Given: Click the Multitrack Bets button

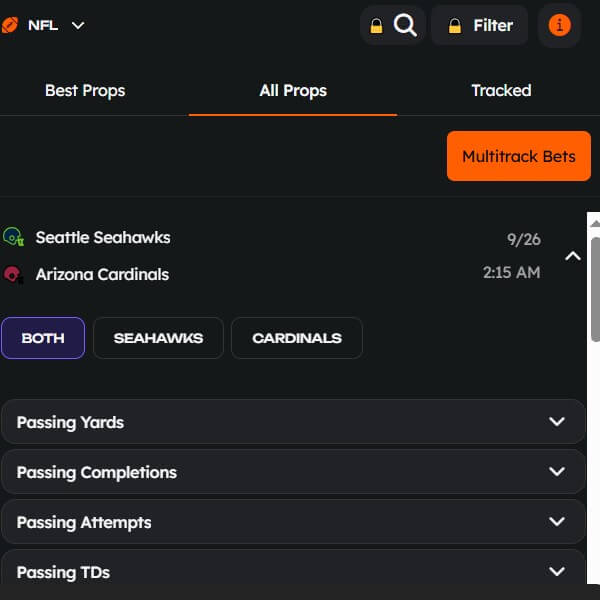Looking at the screenshot, I should [x=518, y=156].
